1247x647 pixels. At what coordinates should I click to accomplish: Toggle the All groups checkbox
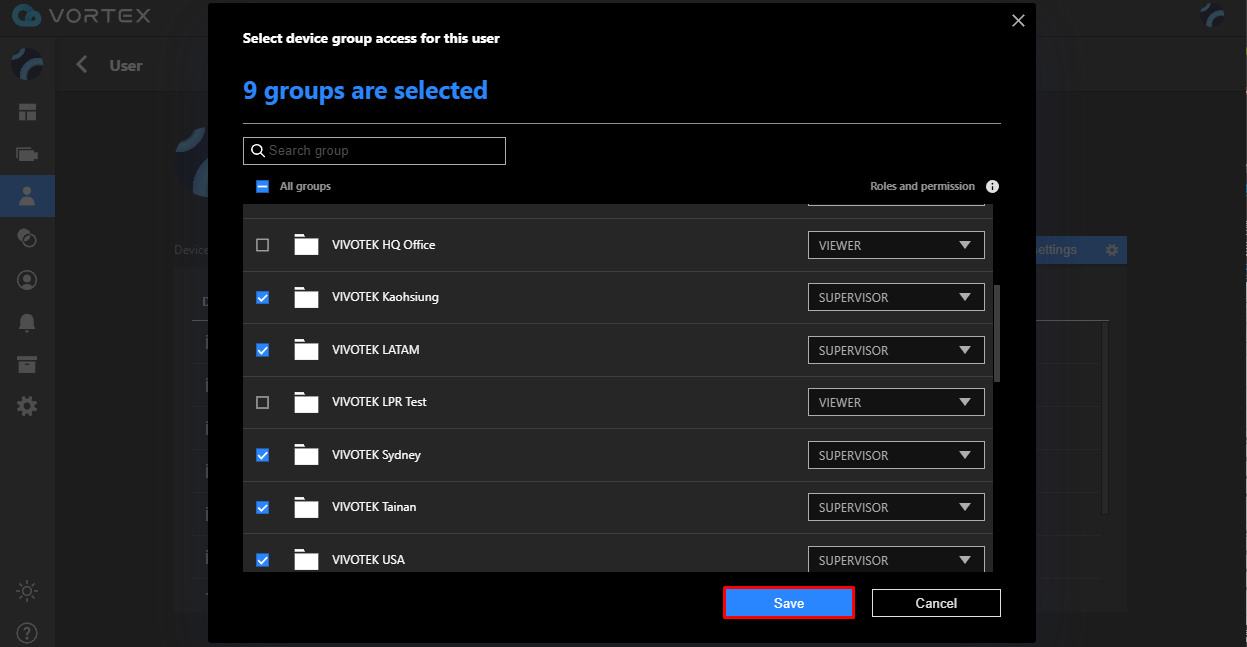pyautogui.click(x=263, y=186)
